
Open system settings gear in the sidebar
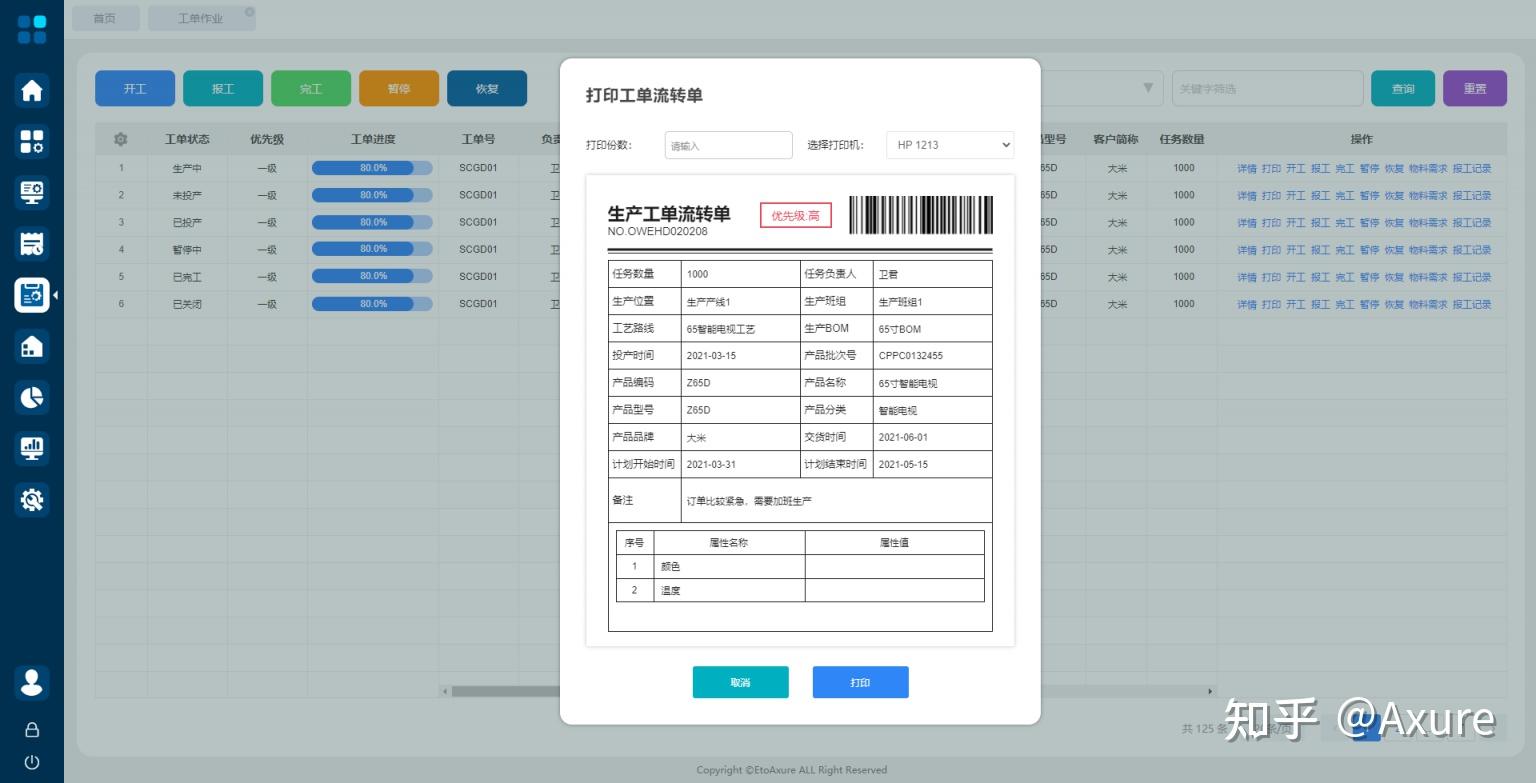pos(32,499)
